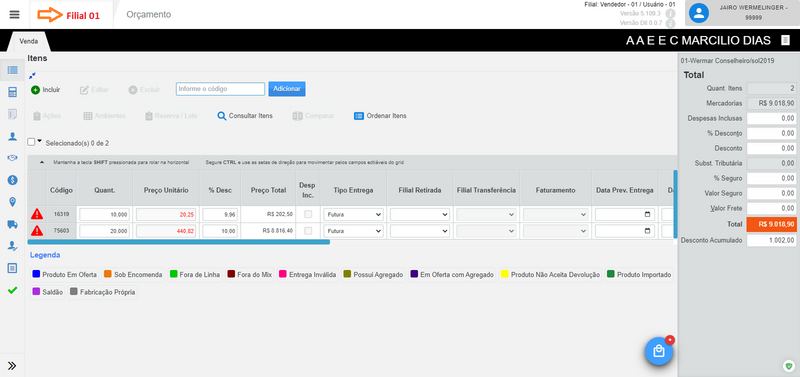Click the Ações button
This screenshot has width=800, height=377.
[x=46, y=116]
